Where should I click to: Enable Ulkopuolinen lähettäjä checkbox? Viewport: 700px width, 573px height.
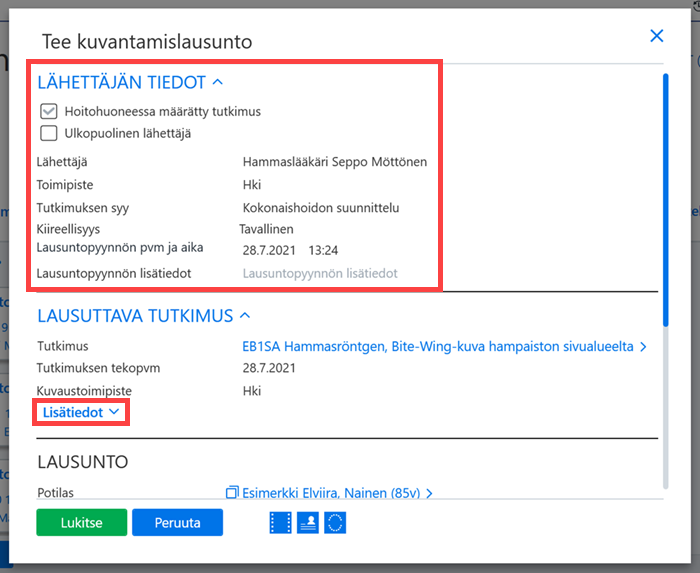coord(49,133)
